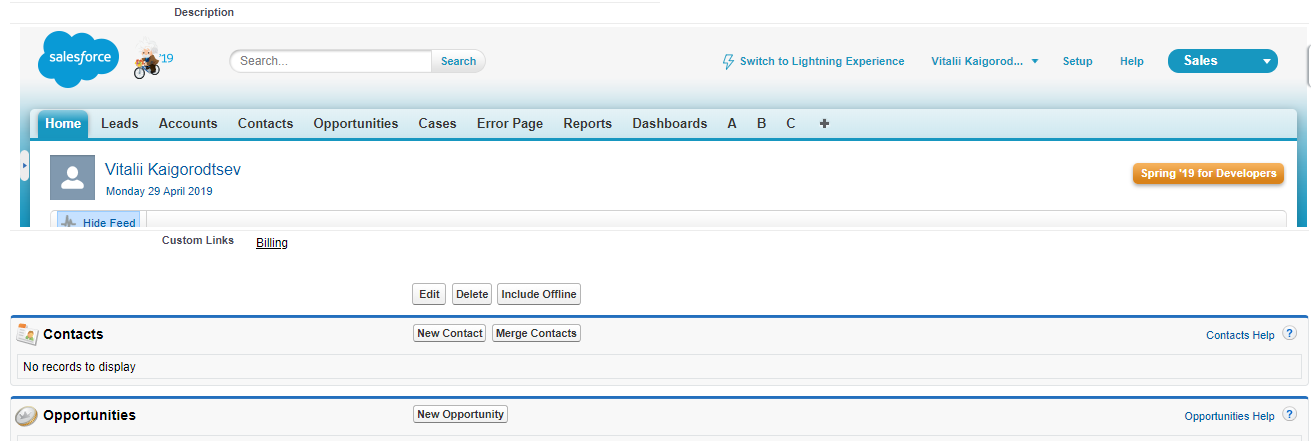1311x441 pixels.
Task: Click the Edit button
Action: tap(429, 294)
